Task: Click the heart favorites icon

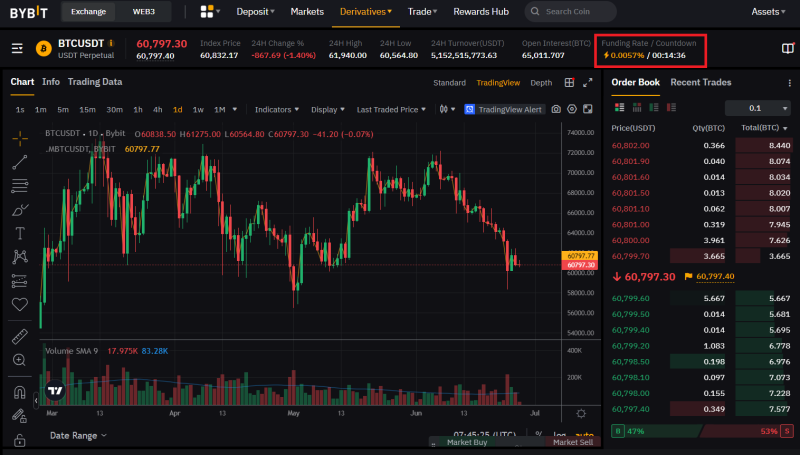Action: [x=20, y=305]
